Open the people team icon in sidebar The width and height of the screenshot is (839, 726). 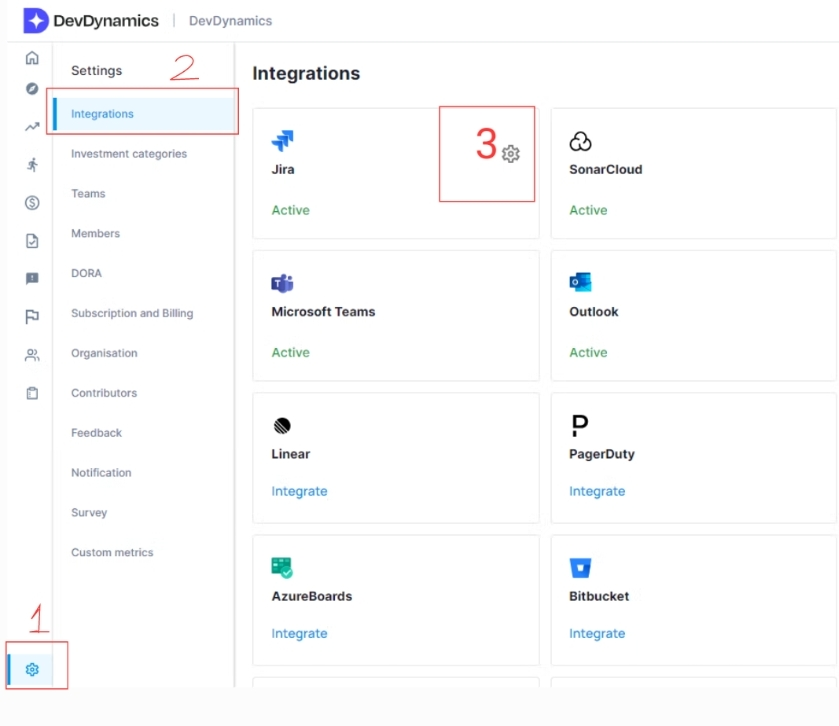[x=32, y=355]
